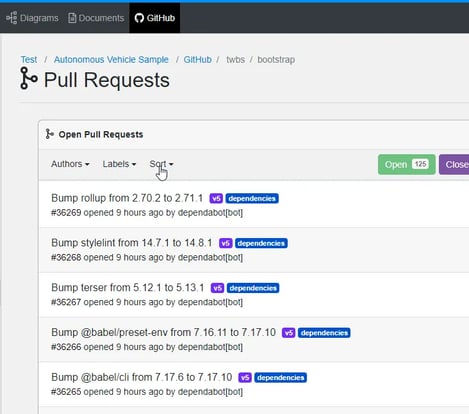
Task: Click the twbs breadcrumb text
Action: coord(235,60)
